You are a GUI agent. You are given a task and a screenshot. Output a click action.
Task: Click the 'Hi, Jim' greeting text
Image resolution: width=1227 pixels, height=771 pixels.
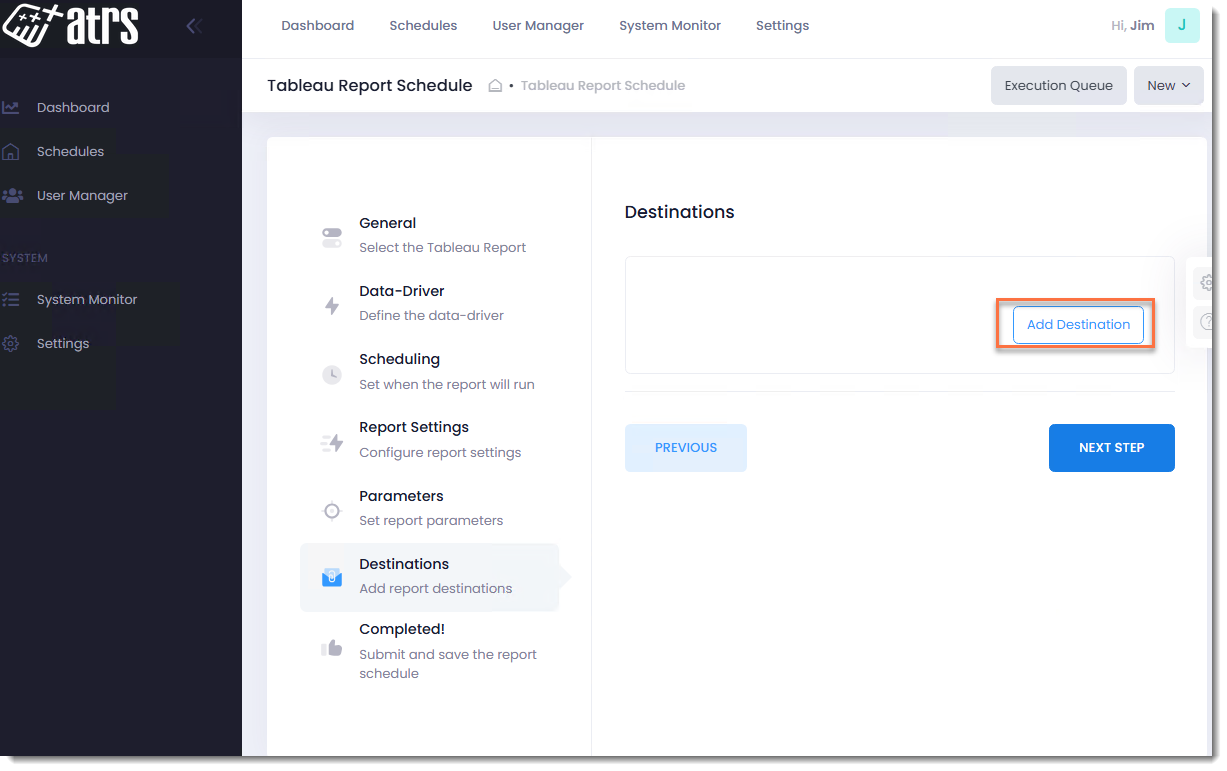[1132, 26]
